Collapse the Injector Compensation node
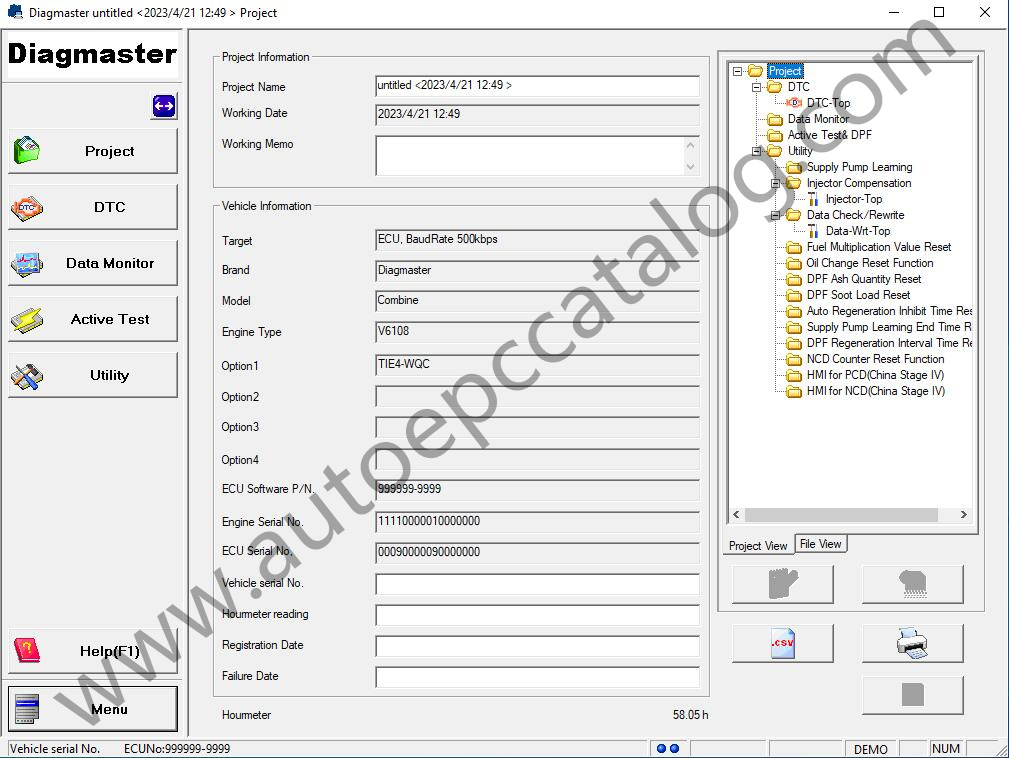Viewport: 1009px width, 758px height. (x=775, y=183)
